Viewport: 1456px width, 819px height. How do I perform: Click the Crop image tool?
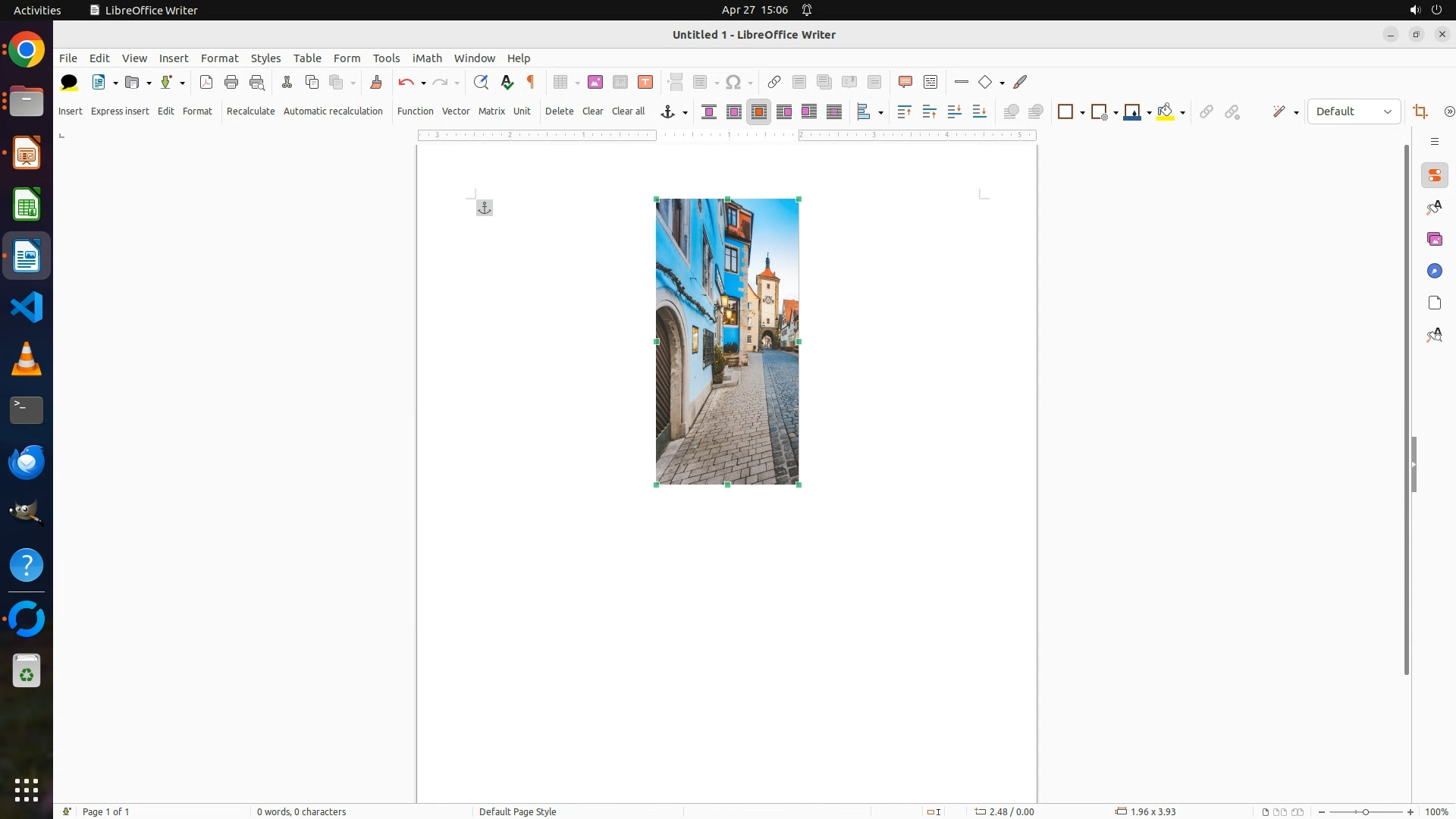click(1420, 111)
